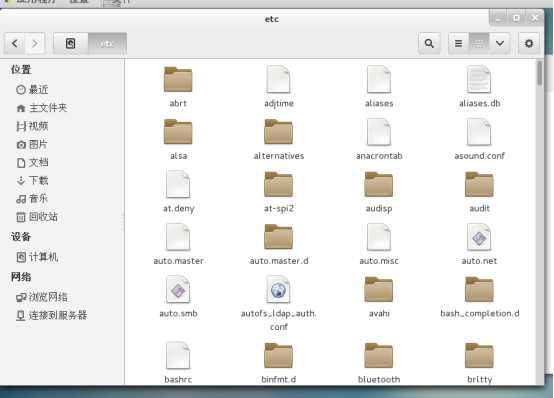Select 连接到服务器 connect to server
The width and height of the screenshot is (554, 398).
[52, 315]
